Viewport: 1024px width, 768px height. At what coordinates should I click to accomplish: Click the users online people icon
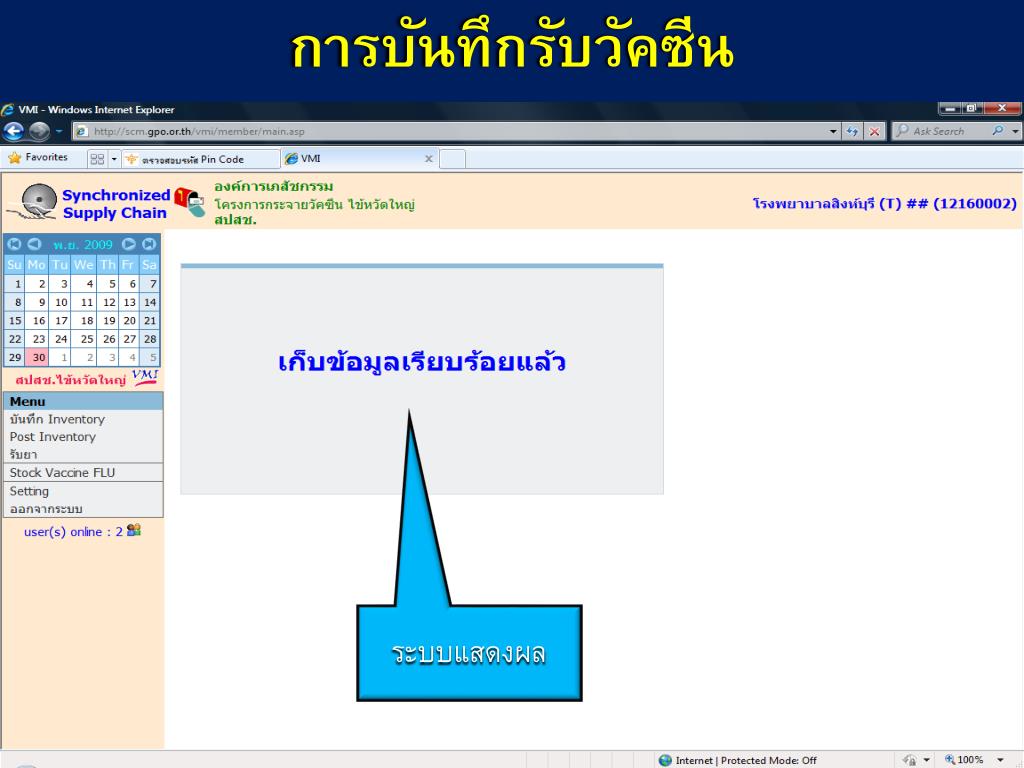[134, 530]
